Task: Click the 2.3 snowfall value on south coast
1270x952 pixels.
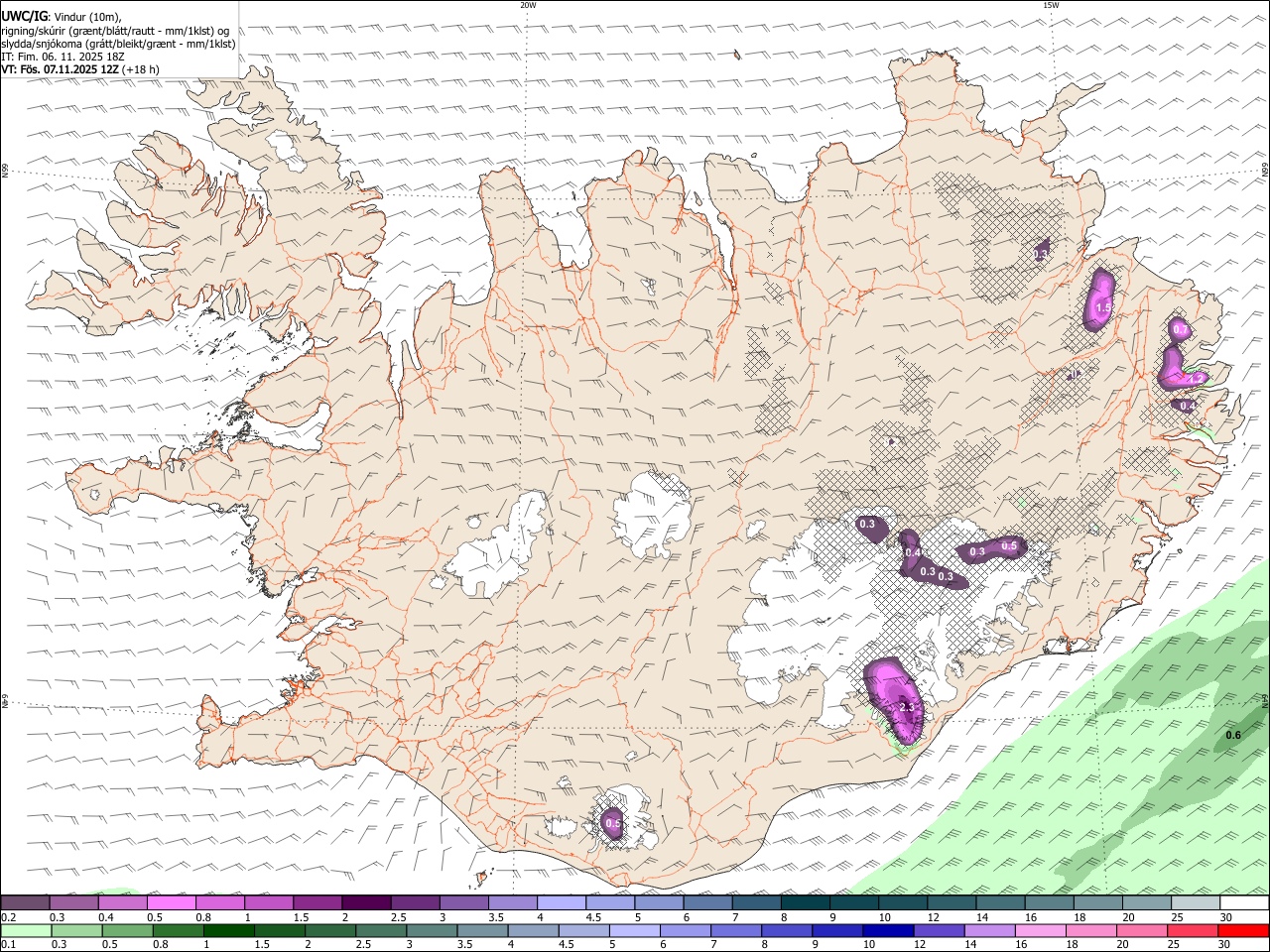Action: coord(906,707)
